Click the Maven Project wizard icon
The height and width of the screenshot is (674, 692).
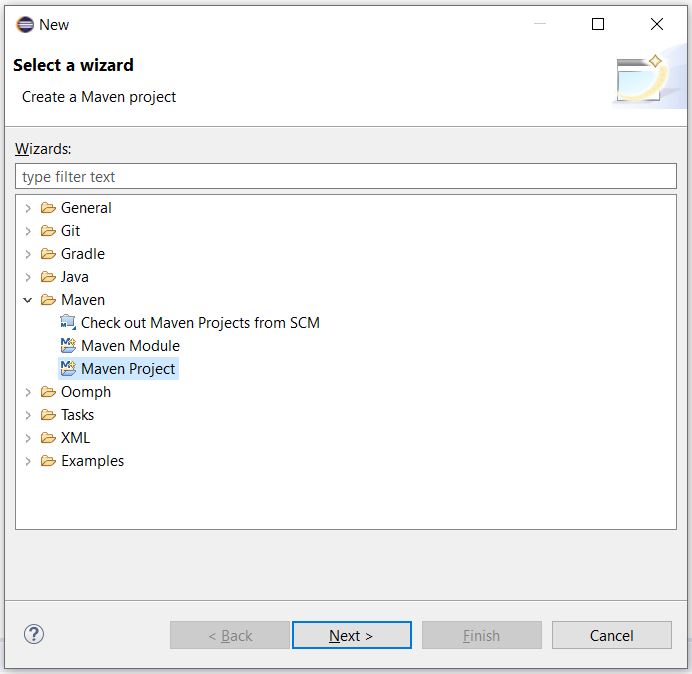(x=68, y=369)
